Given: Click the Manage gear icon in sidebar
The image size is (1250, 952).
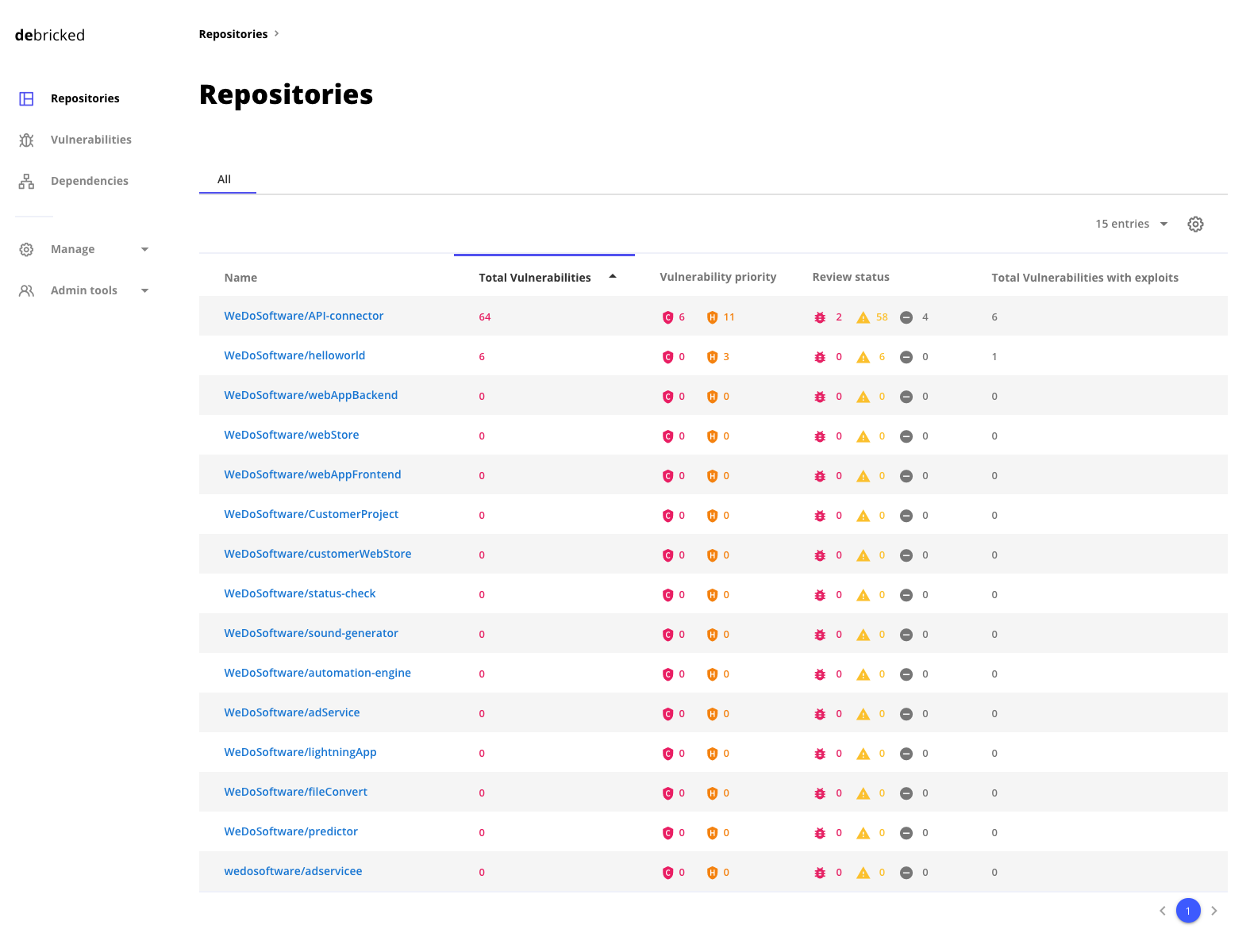Looking at the screenshot, I should coord(26,249).
